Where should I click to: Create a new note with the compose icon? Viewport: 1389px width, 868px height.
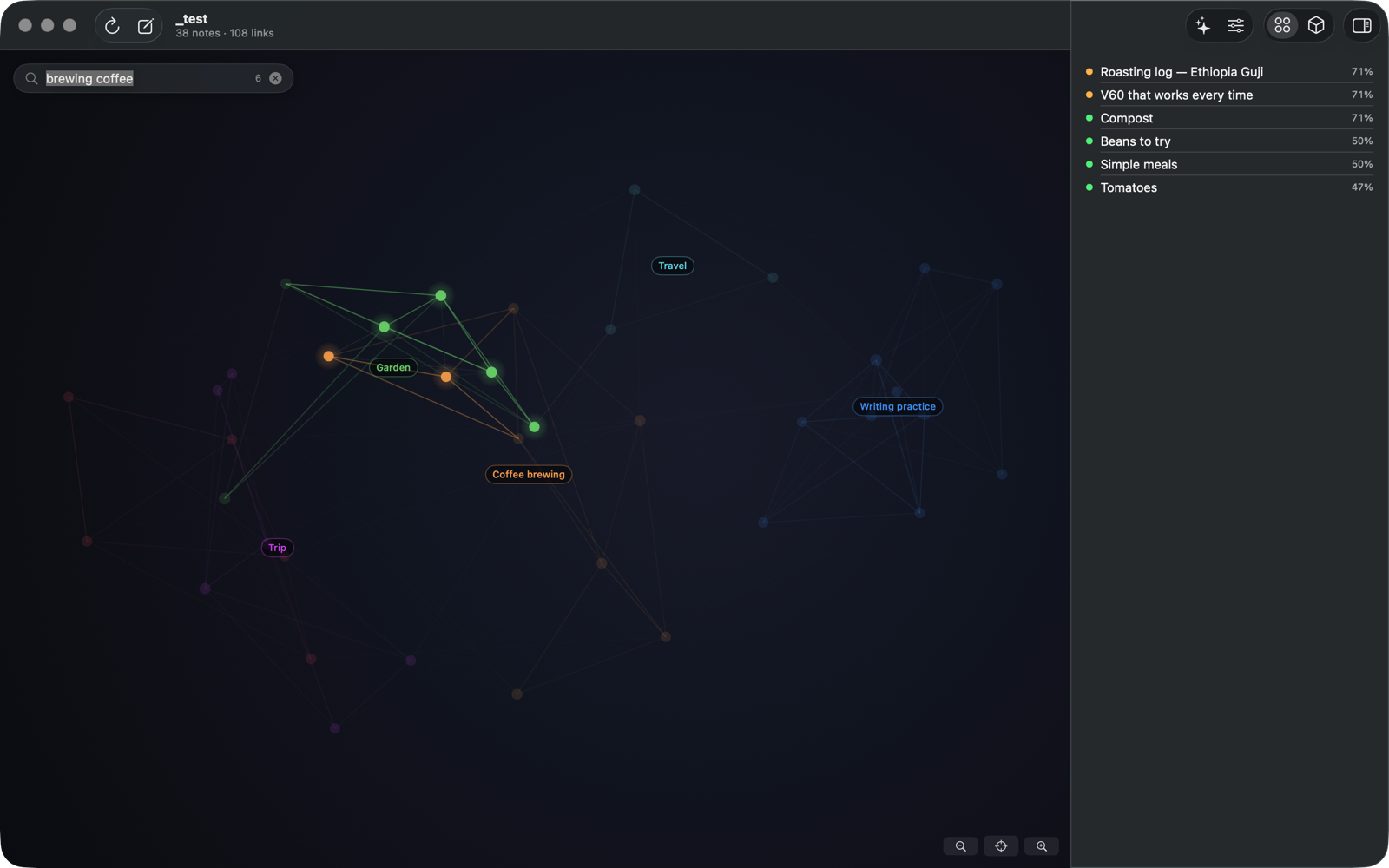145,26
